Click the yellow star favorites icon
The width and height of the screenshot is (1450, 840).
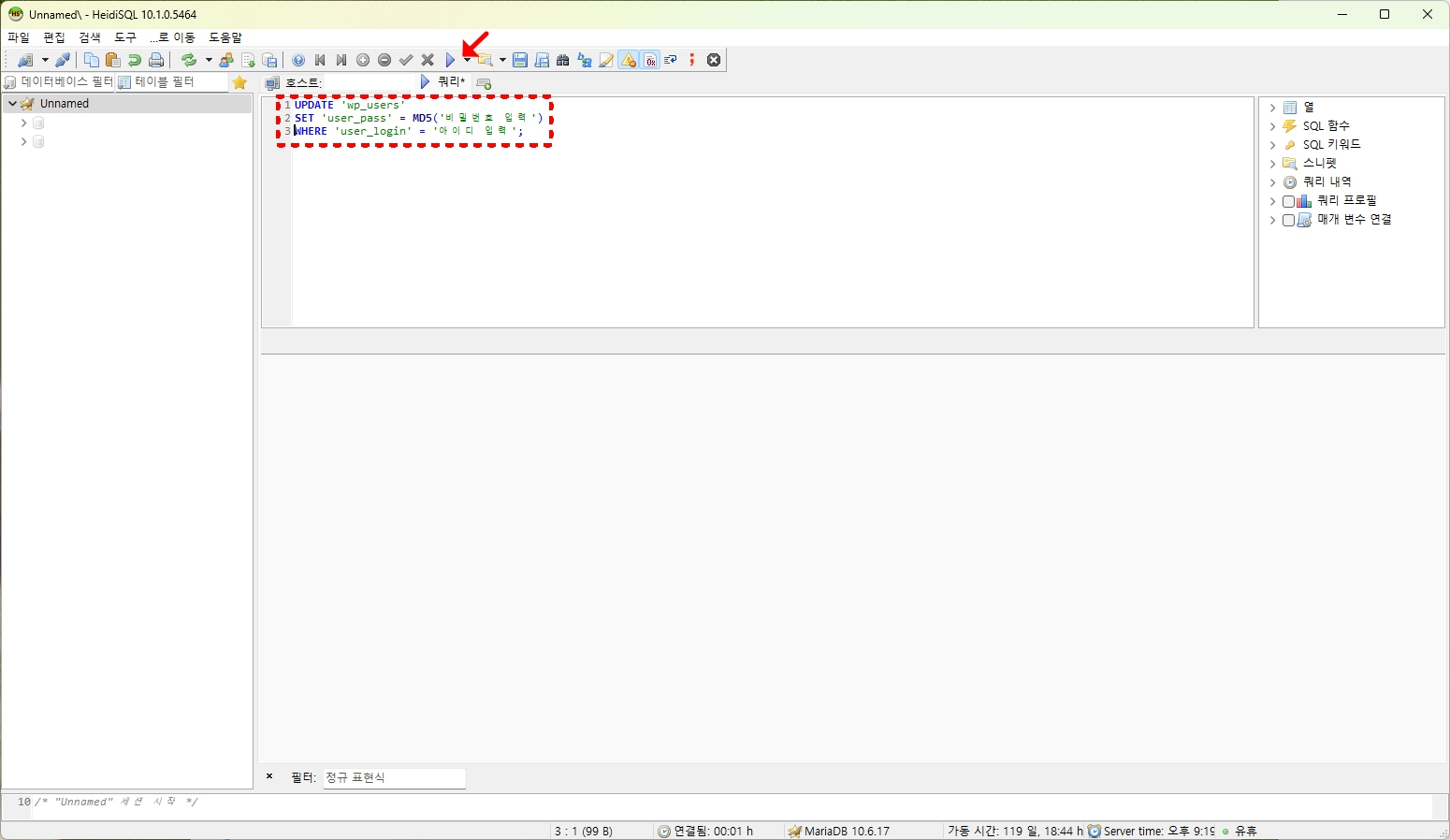[x=239, y=82]
